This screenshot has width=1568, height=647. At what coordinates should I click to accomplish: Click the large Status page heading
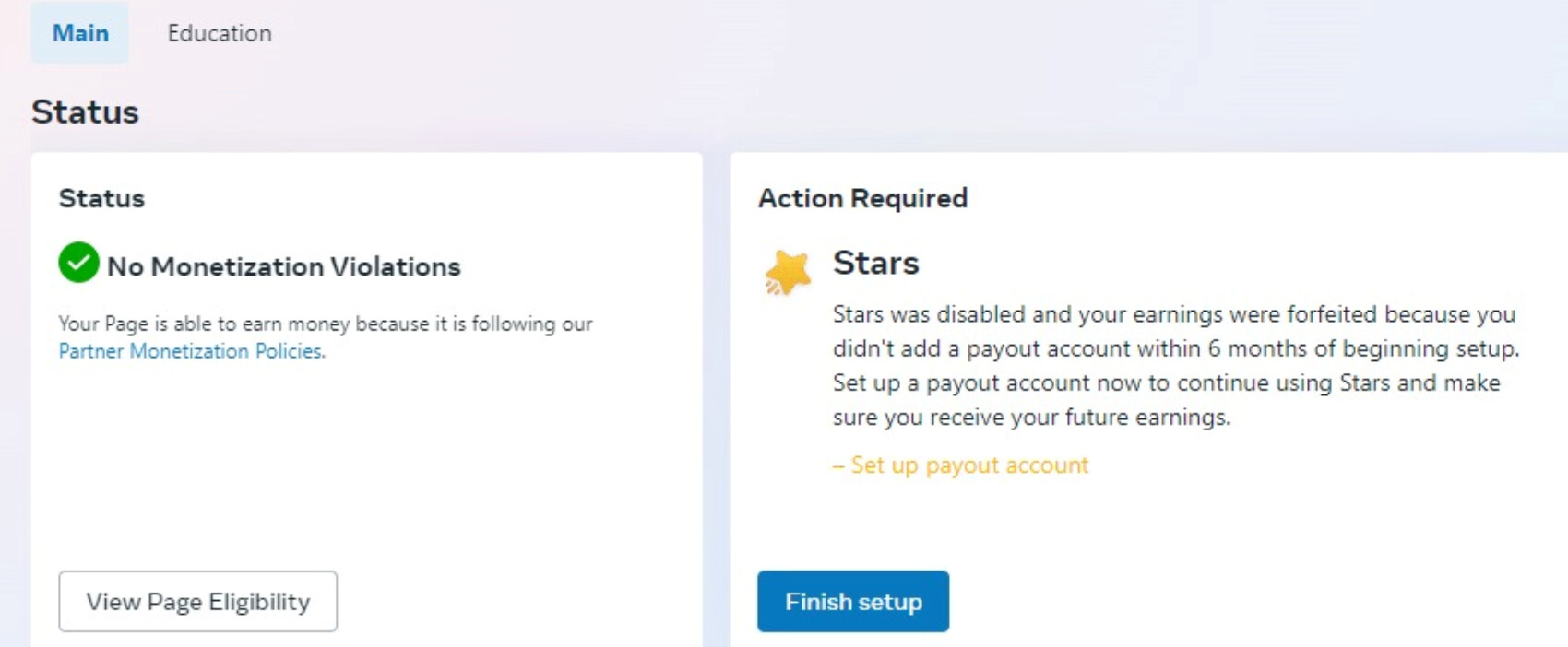tap(85, 112)
